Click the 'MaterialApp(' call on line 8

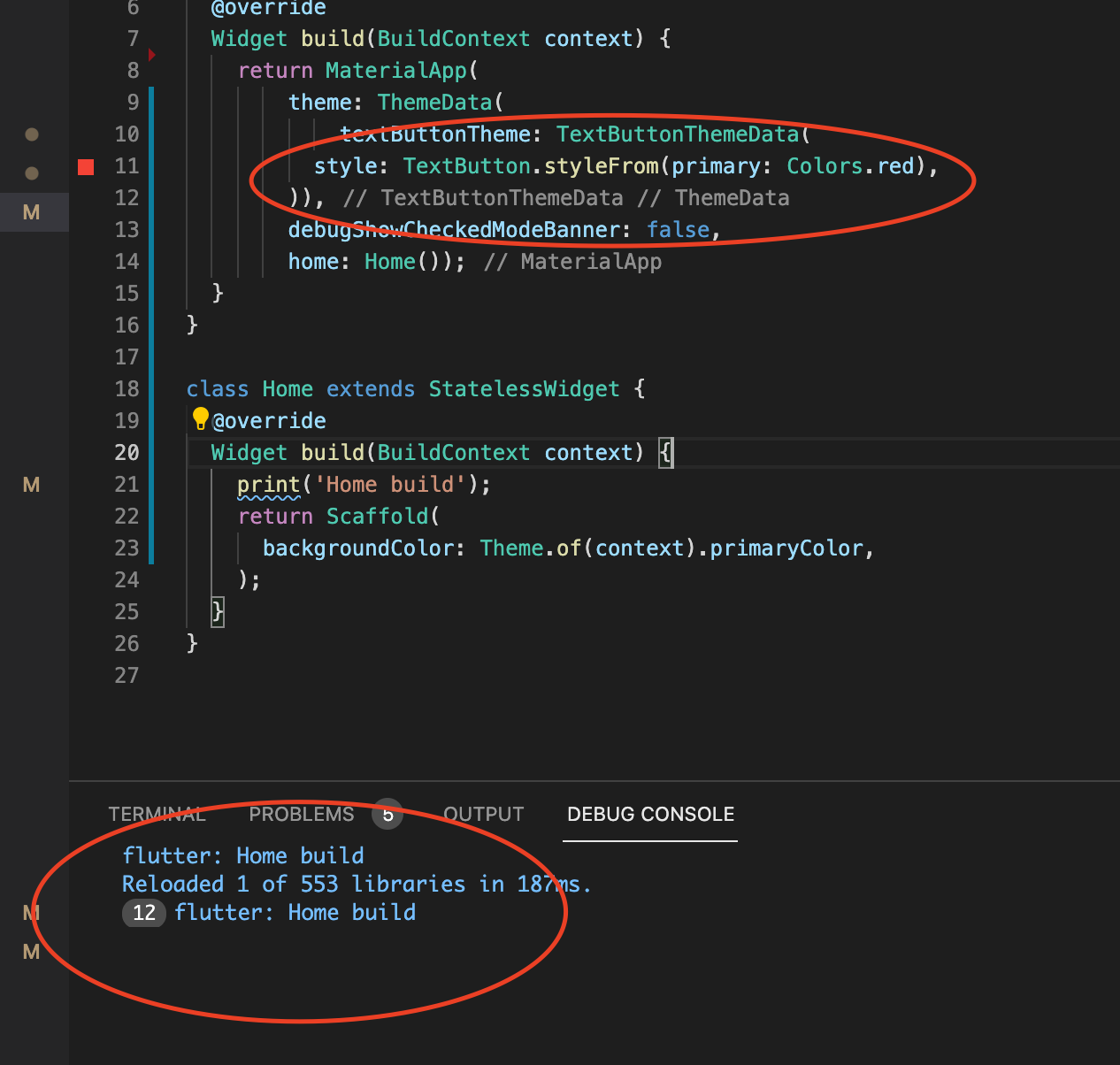point(402,71)
